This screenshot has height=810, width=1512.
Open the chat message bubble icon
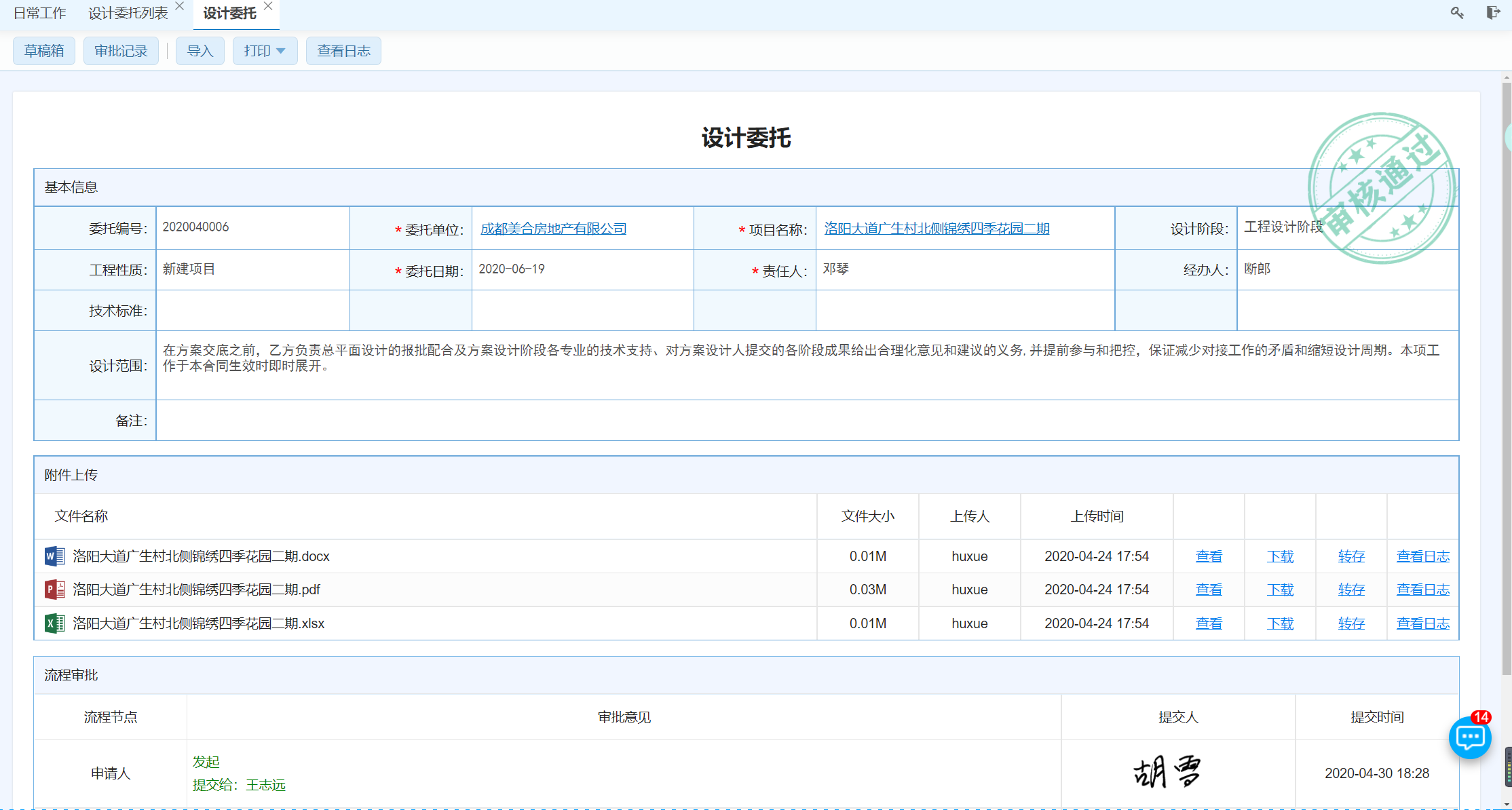coord(1470,737)
